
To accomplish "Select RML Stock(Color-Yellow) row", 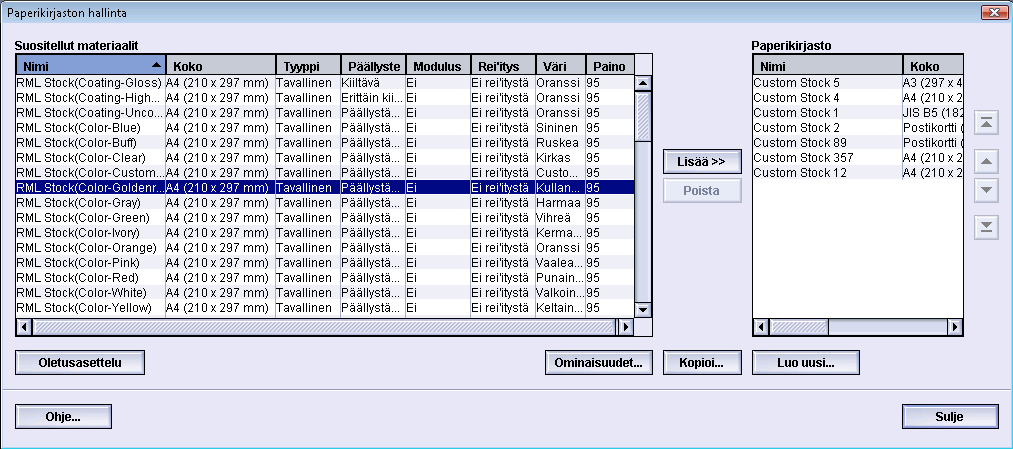I will click(x=325, y=308).
